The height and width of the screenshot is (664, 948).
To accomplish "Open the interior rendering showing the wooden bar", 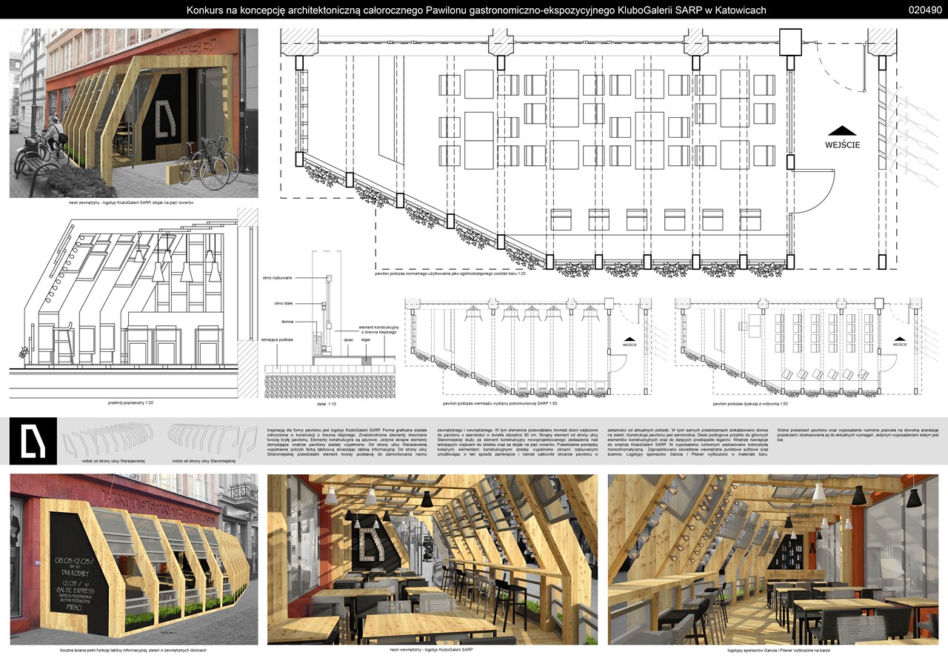I will [x=773, y=559].
